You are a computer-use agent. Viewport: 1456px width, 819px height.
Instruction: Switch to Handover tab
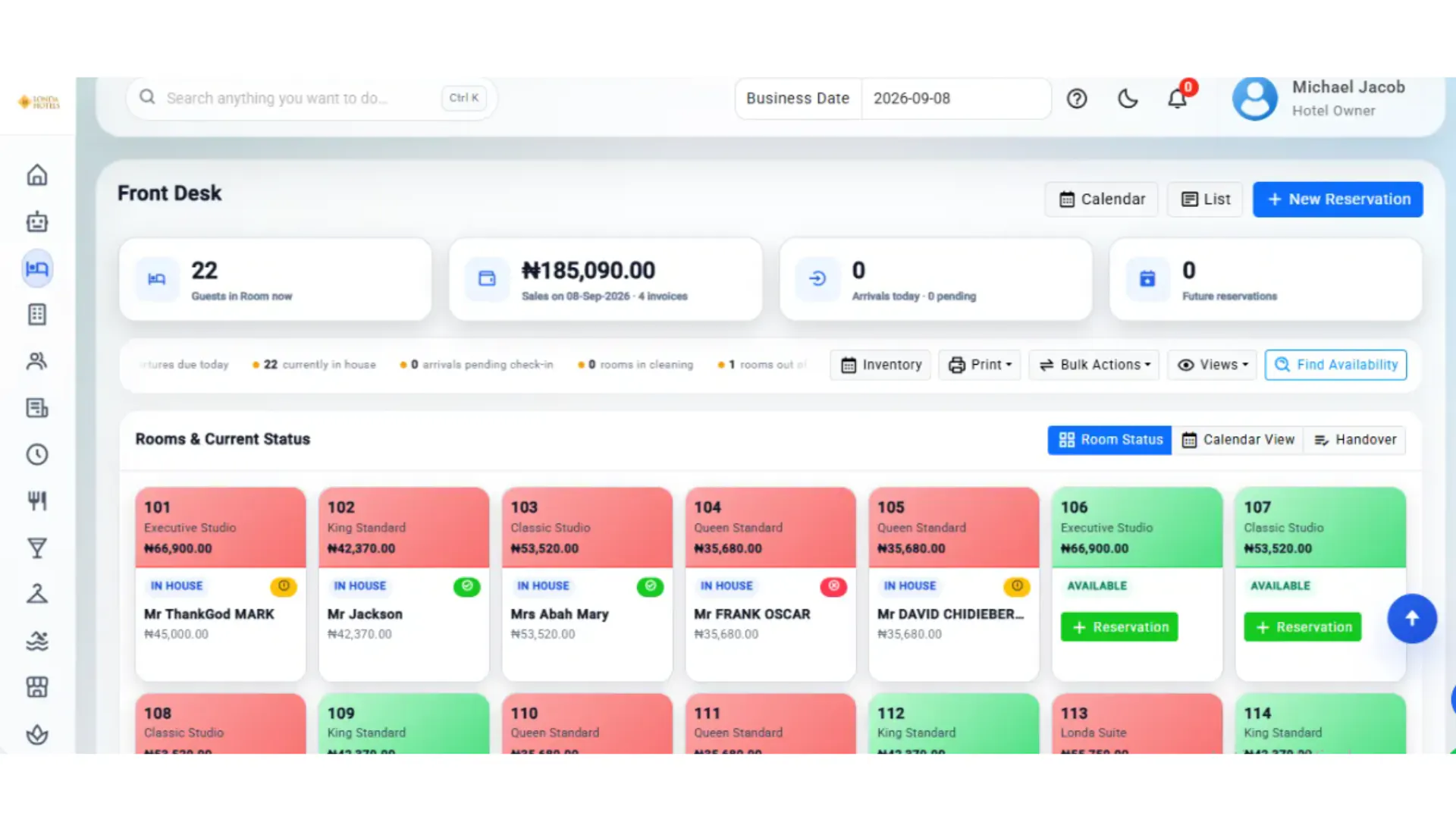(1354, 440)
